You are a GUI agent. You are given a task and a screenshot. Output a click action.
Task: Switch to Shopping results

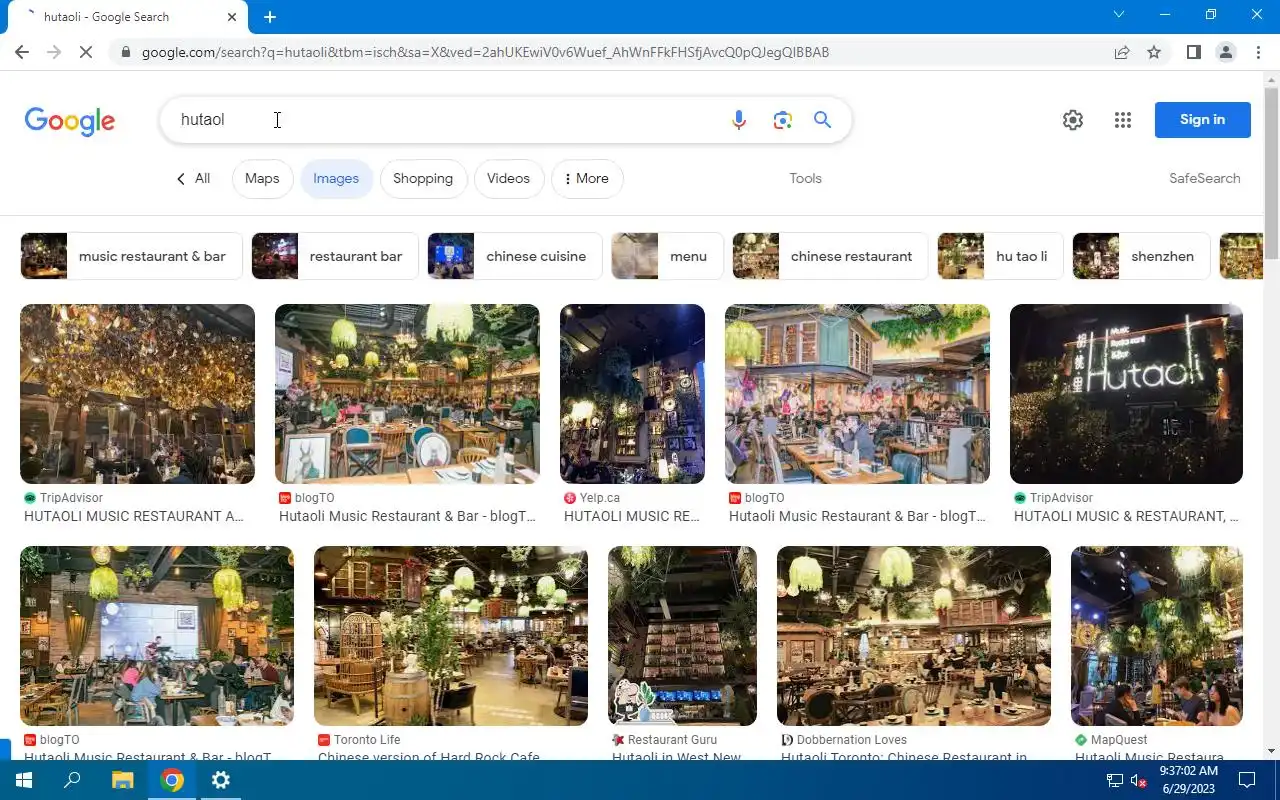click(423, 179)
